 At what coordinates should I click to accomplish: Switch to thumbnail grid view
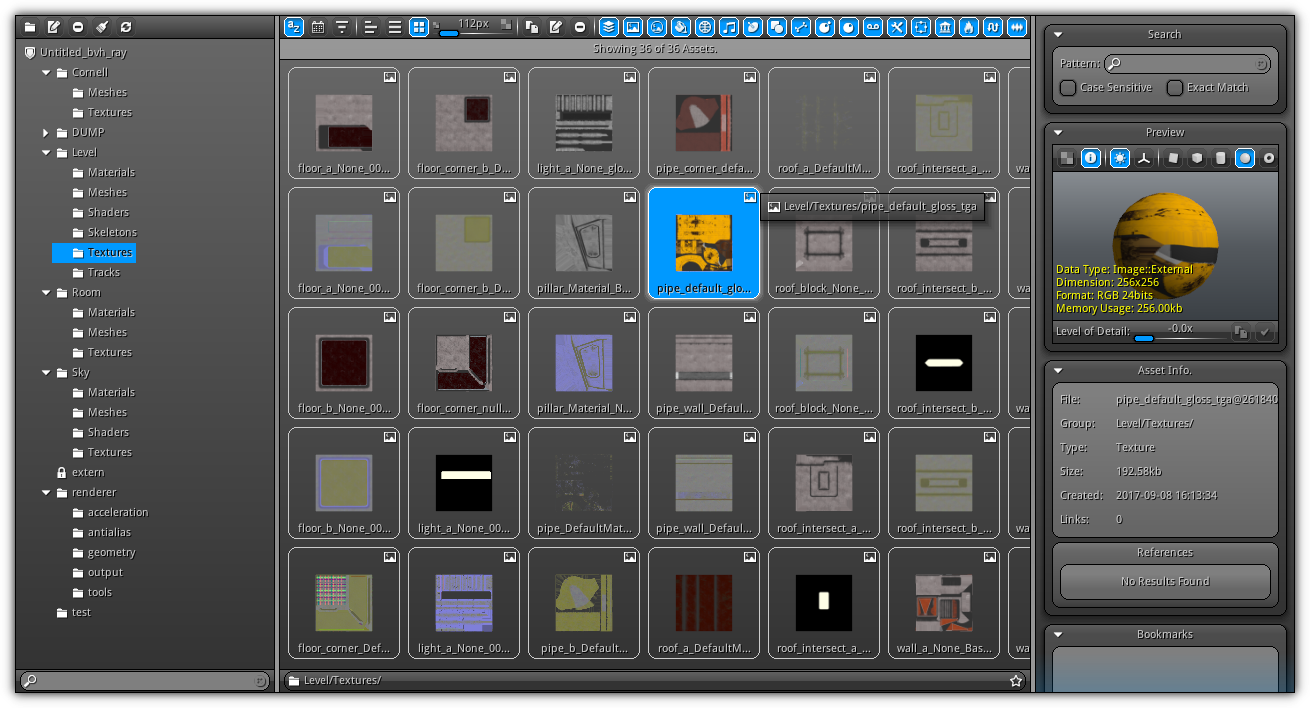tap(419, 27)
